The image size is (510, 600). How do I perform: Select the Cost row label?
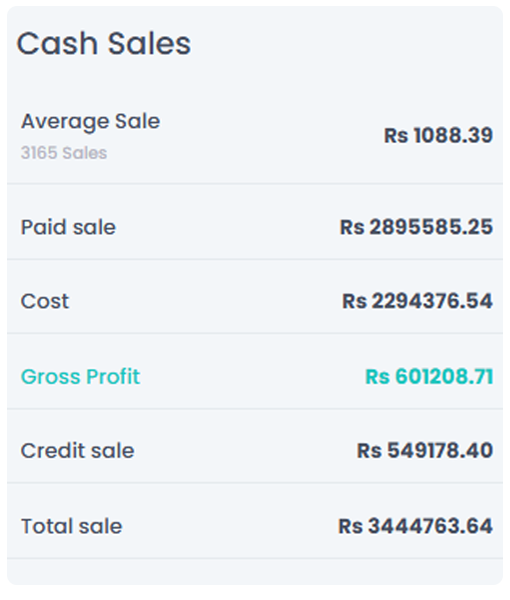[x=45, y=301]
